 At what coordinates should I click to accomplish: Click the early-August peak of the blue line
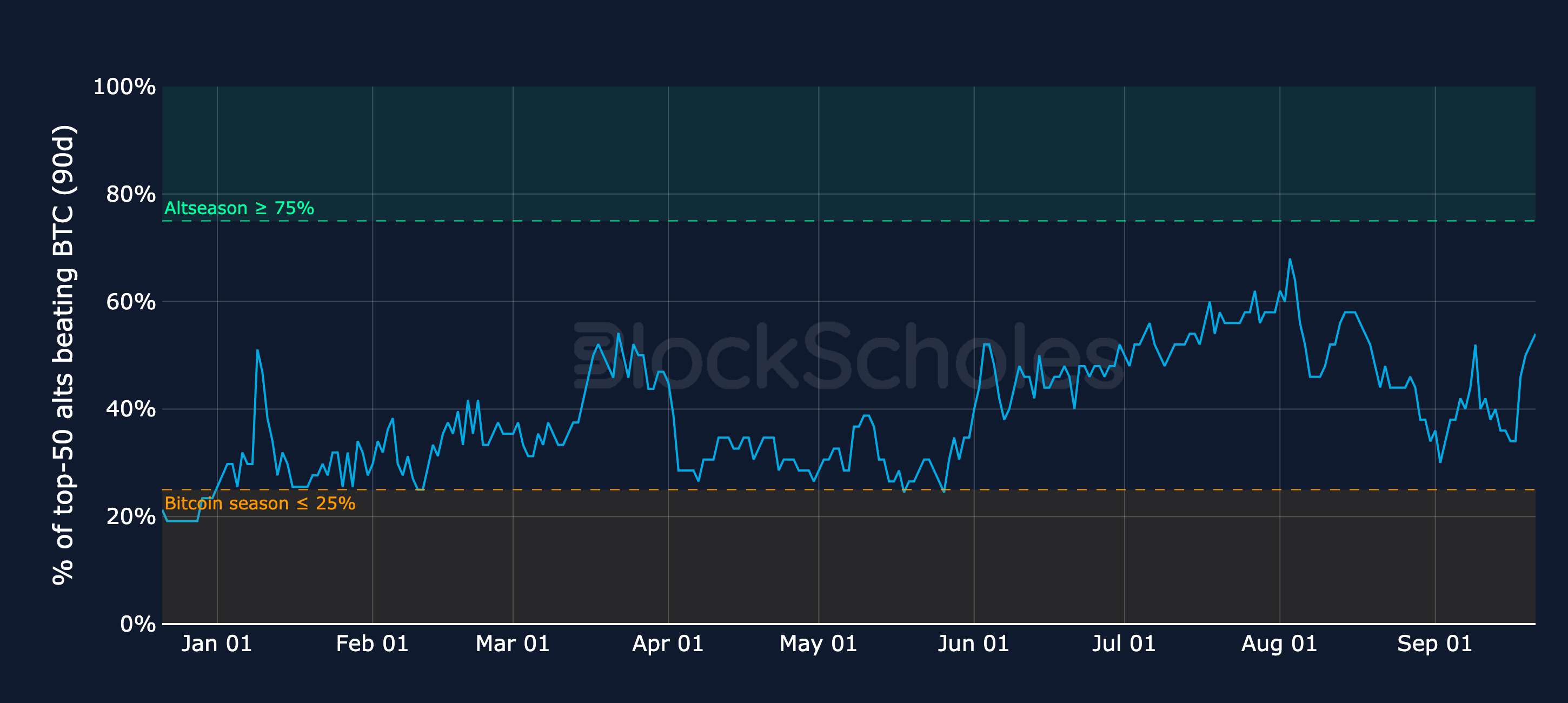[1289, 260]
